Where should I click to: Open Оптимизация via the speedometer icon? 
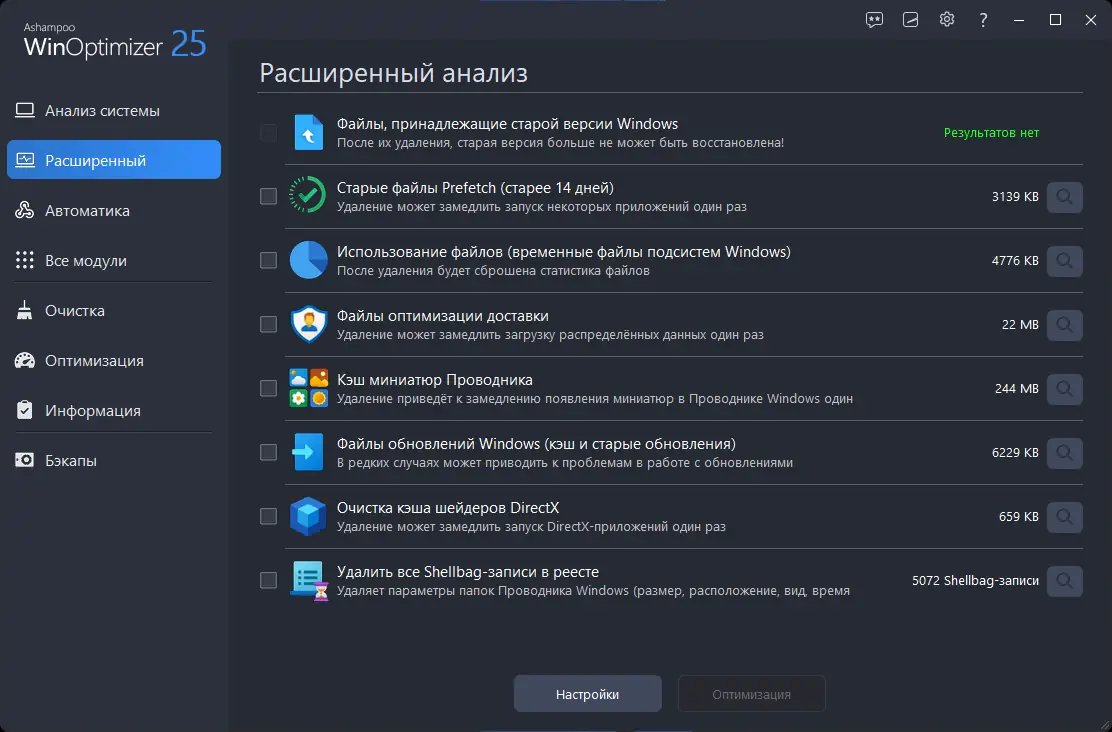point(27,360)
